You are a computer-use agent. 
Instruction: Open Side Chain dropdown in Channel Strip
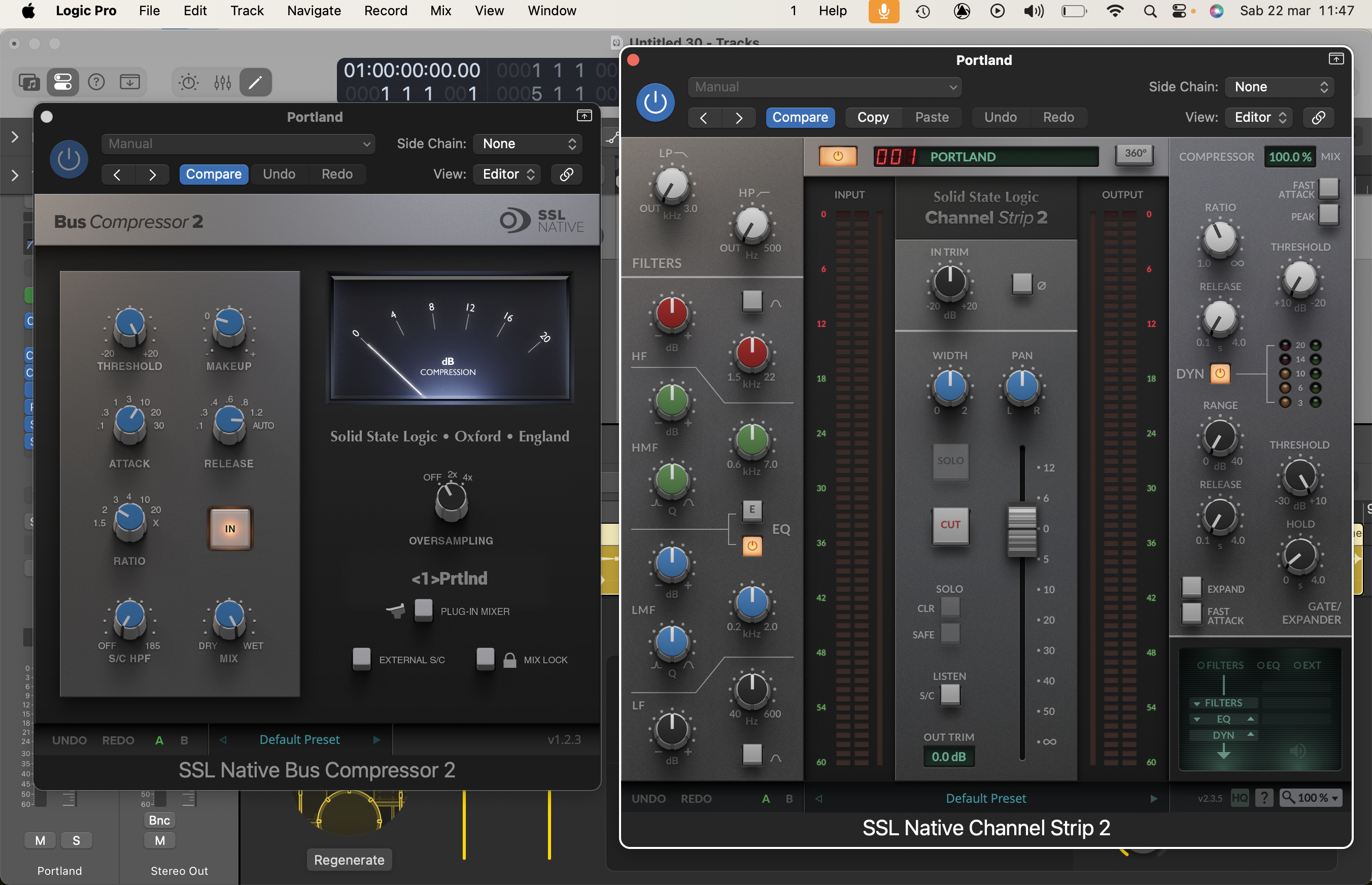(x=1280, y=87)
